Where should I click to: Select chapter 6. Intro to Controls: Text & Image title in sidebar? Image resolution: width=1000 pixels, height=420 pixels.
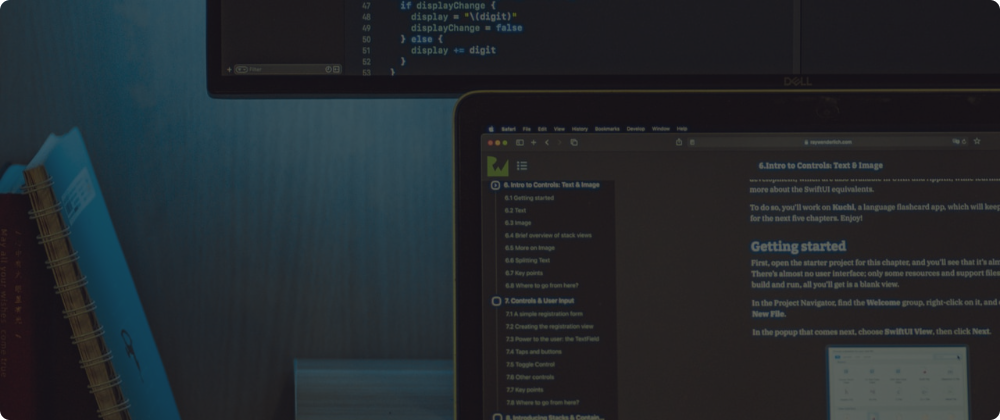[x=552, y=185]
